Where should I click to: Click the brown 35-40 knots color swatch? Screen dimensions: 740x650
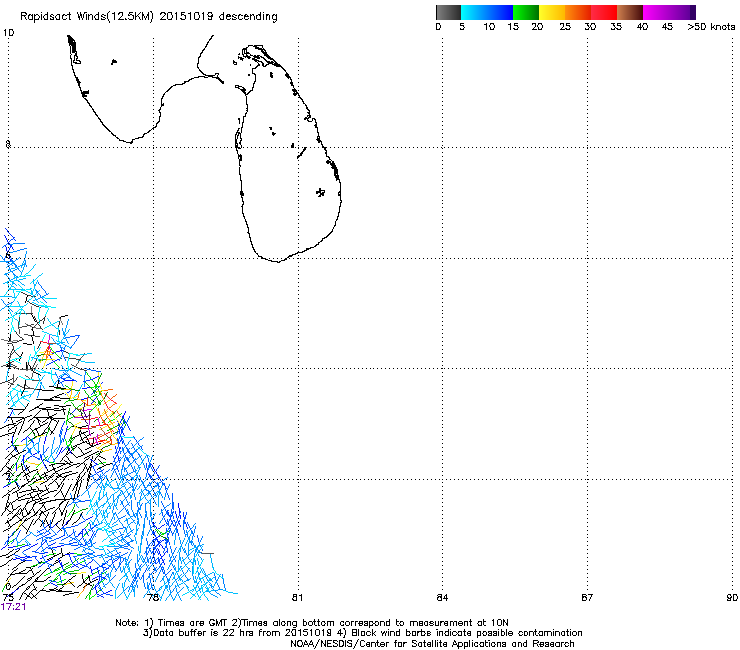tap(630, 12)
